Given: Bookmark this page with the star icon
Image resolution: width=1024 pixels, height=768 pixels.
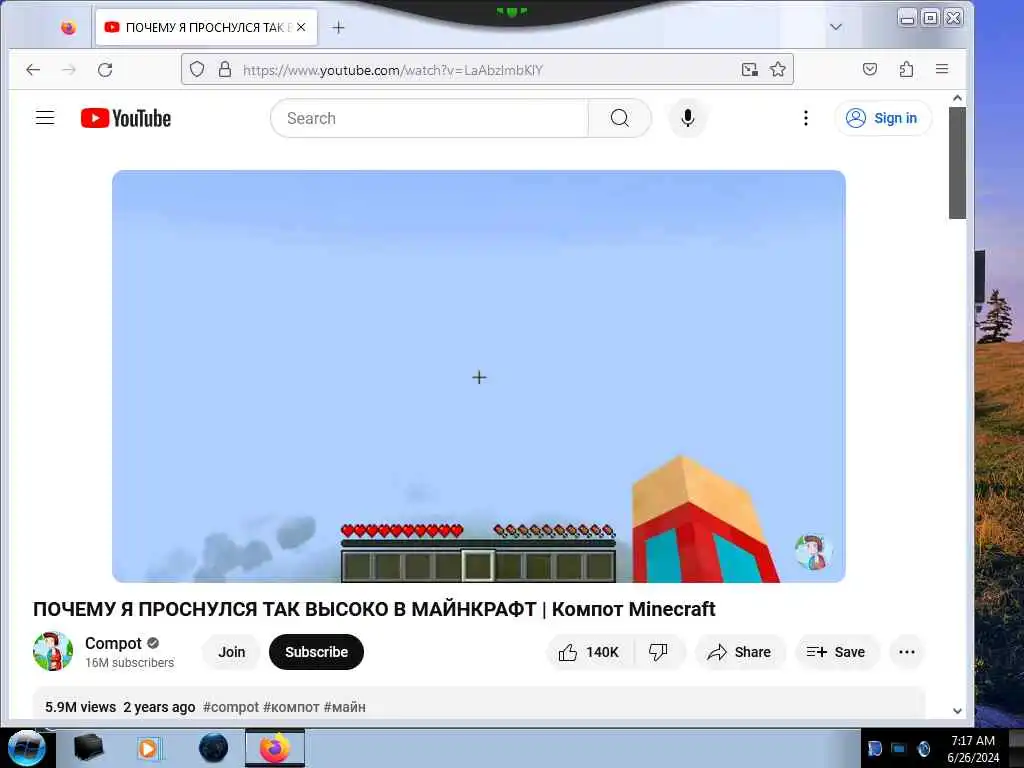Looking at the screenshot, I should click(777, 69).
